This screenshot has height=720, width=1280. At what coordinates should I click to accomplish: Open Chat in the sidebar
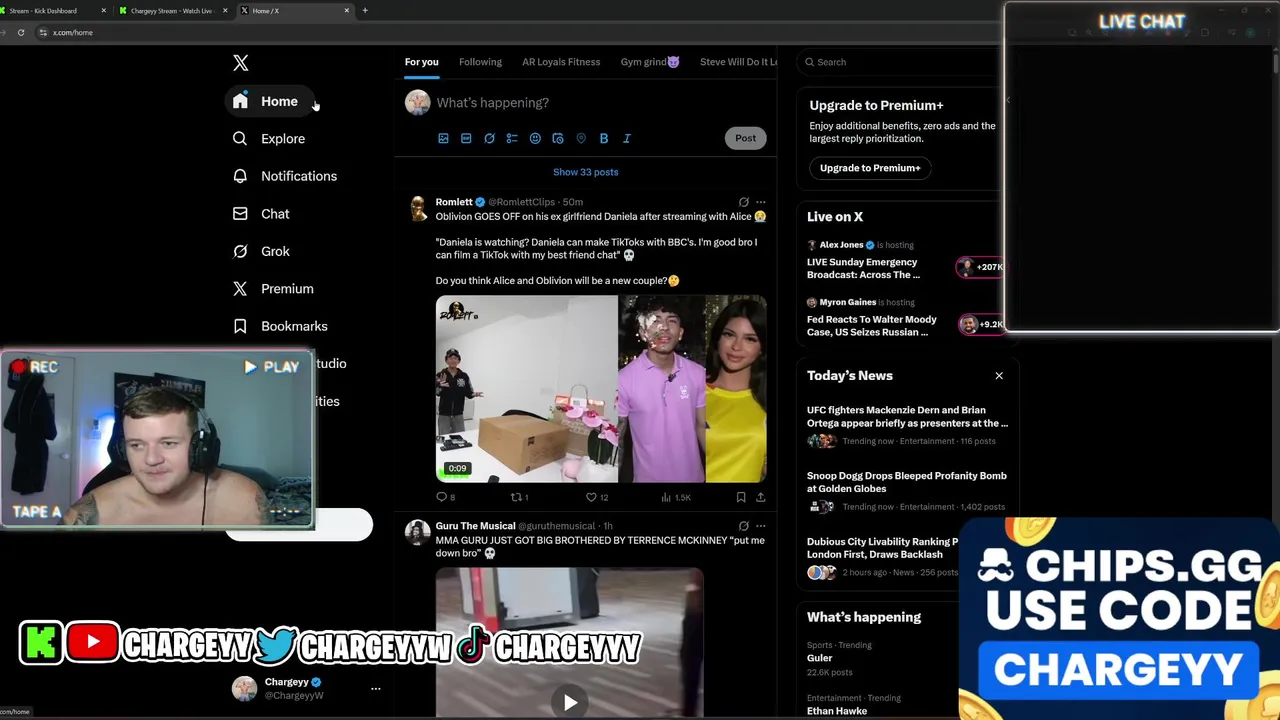coord(260,214)
